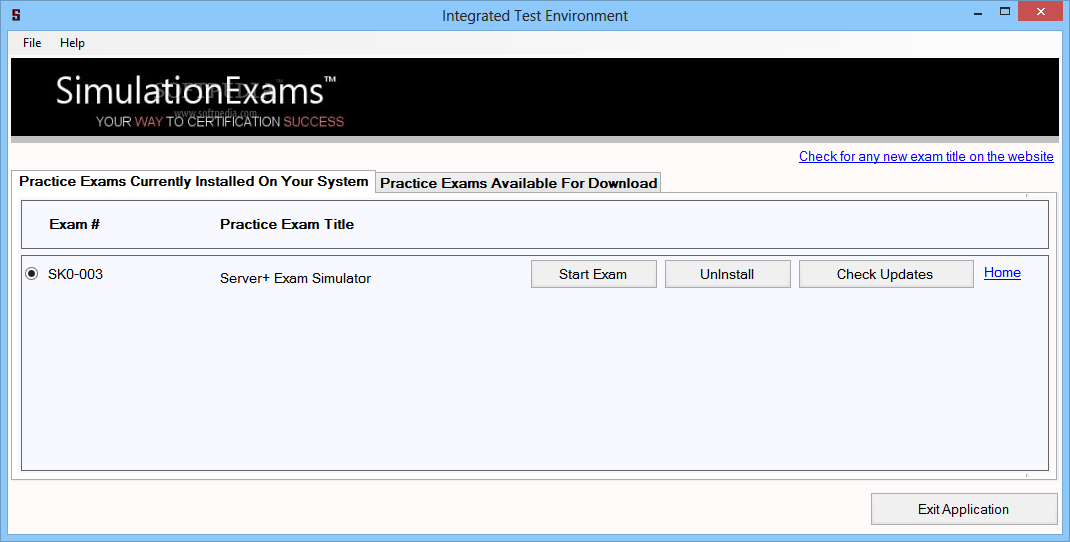Open the Home link for SK0-003
Image resolution: width=1070 pixels, height=542 pixels.
click(1002, 272)
